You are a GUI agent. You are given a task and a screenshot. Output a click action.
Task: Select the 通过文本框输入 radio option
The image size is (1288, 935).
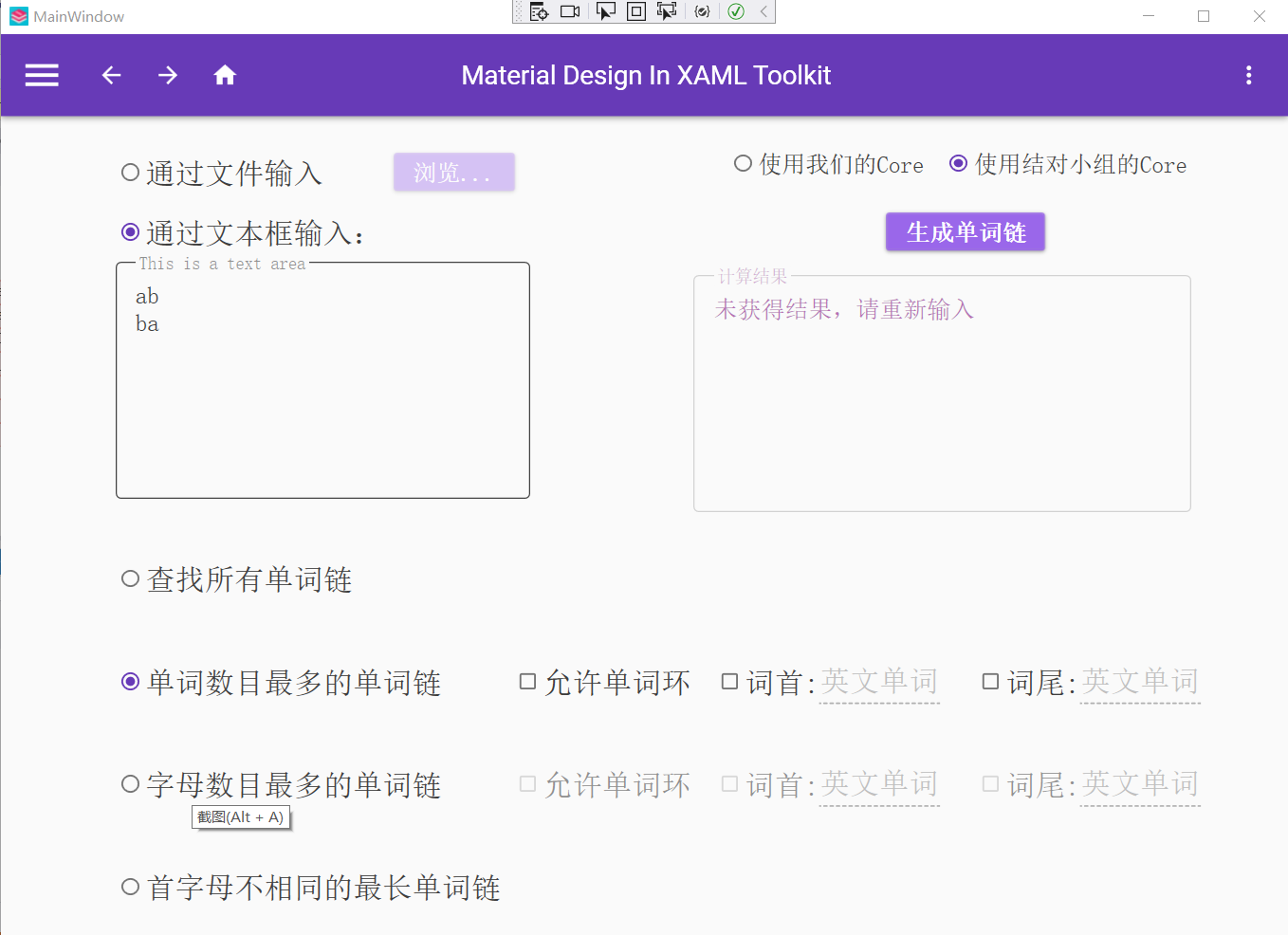(x=243, y=232)
